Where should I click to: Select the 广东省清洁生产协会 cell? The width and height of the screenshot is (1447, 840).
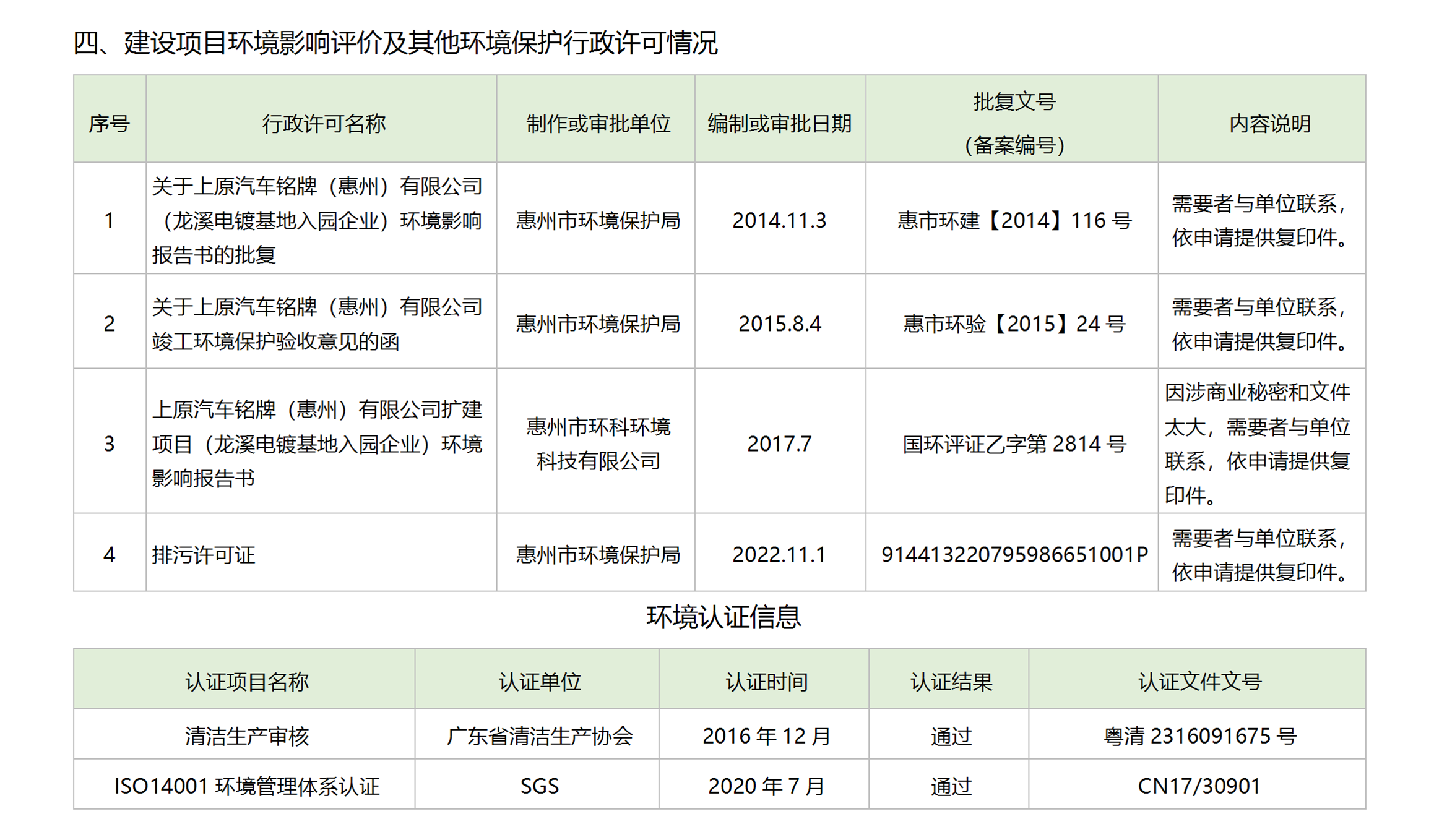point(537,734)
